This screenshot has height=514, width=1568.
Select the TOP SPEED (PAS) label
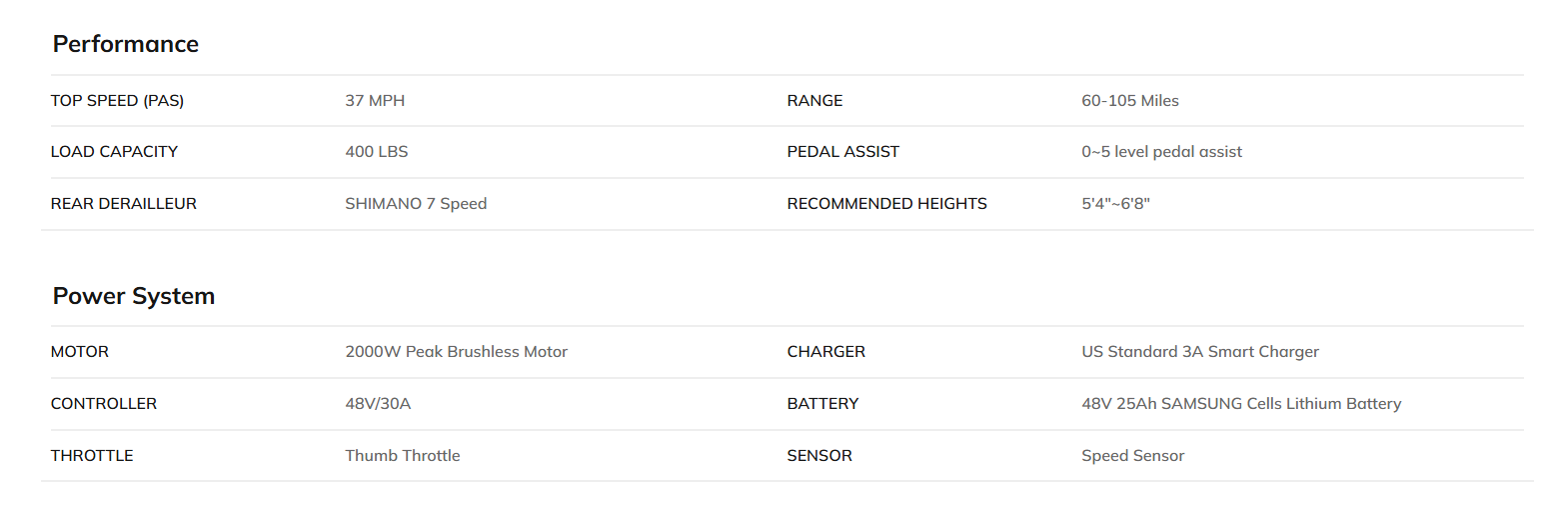click(117, 101)
